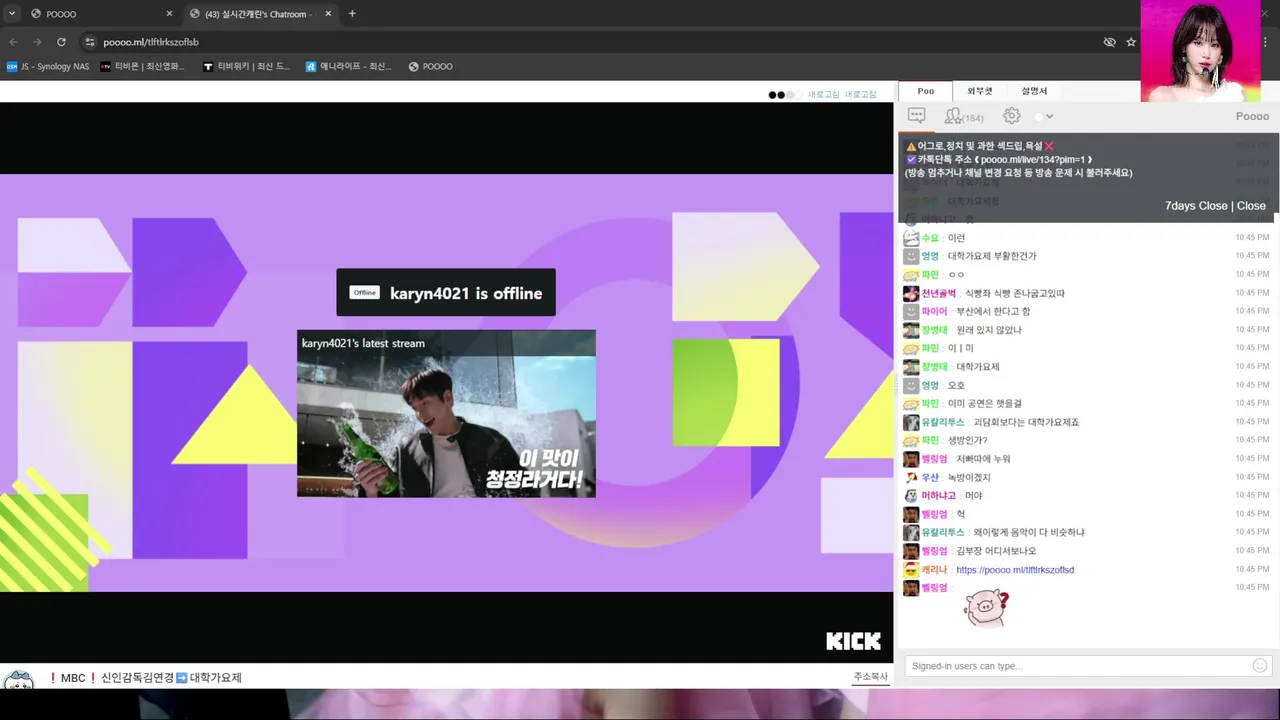Image resolution: width=1280 pixels, height=720 pixels.
Task: Click the Poooo label in chat header
Action: pos(1252,116)
